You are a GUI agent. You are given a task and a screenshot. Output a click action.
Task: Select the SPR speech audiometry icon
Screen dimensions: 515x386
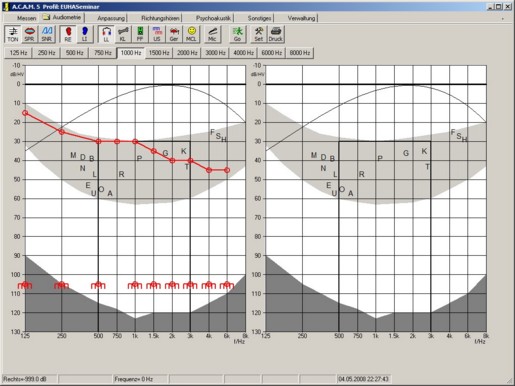coord(30,34)
